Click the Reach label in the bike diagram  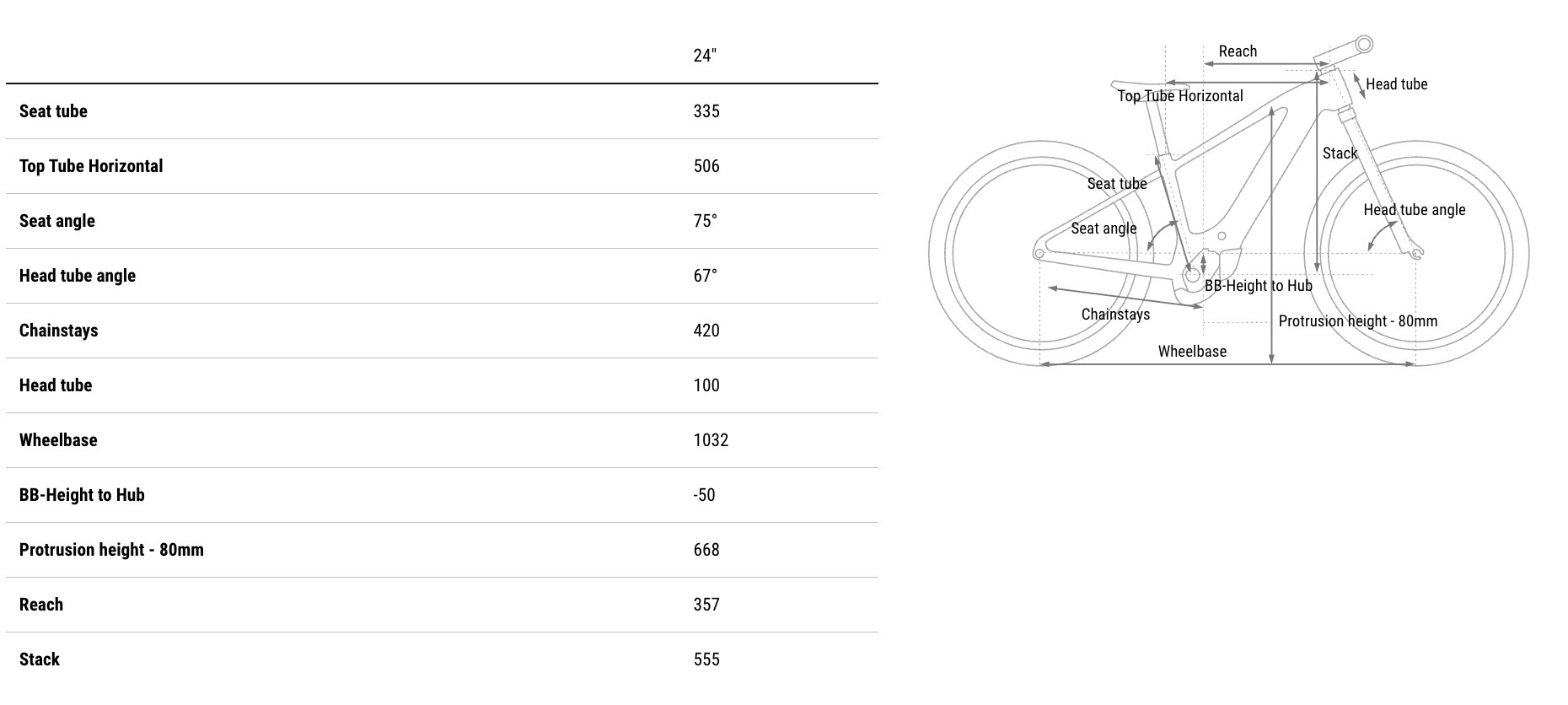1238,51
